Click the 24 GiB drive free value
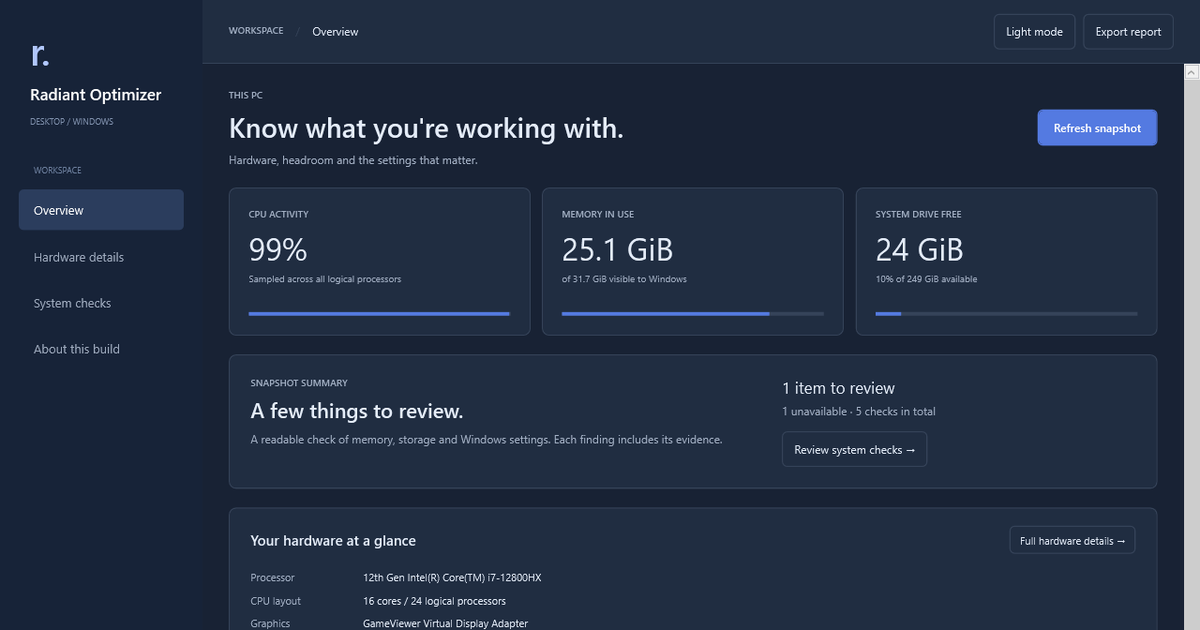This screenshot has width=1200, height=630. [x=920, y=249]
